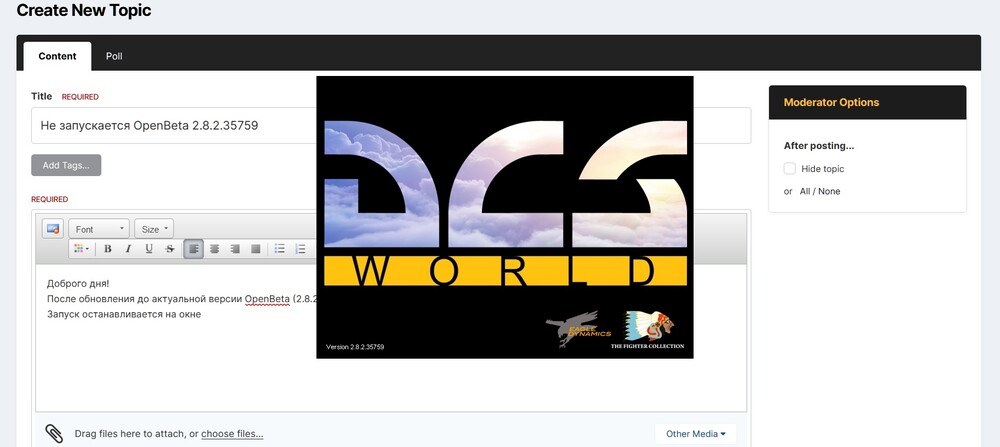Click the image insert icon in the editor toolbar

pos(53,228)
